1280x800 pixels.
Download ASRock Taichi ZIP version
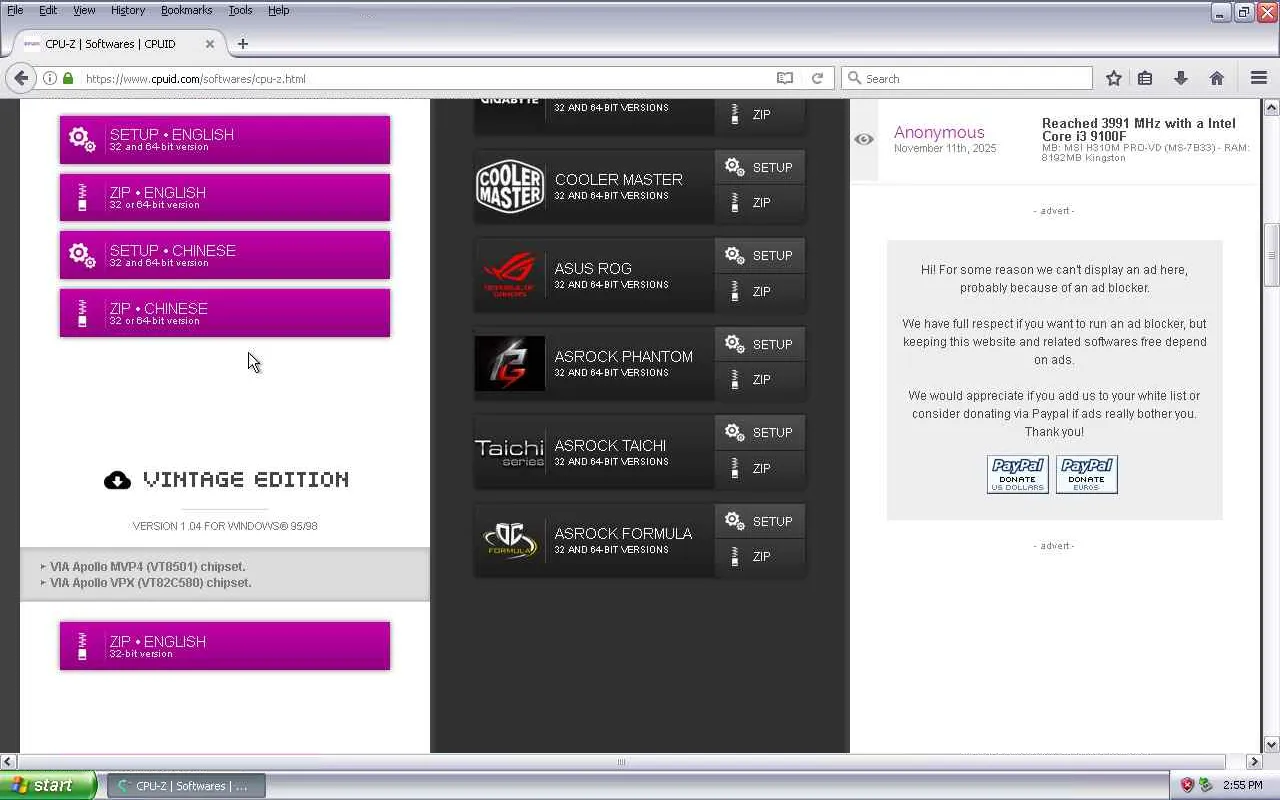point(760,468)
